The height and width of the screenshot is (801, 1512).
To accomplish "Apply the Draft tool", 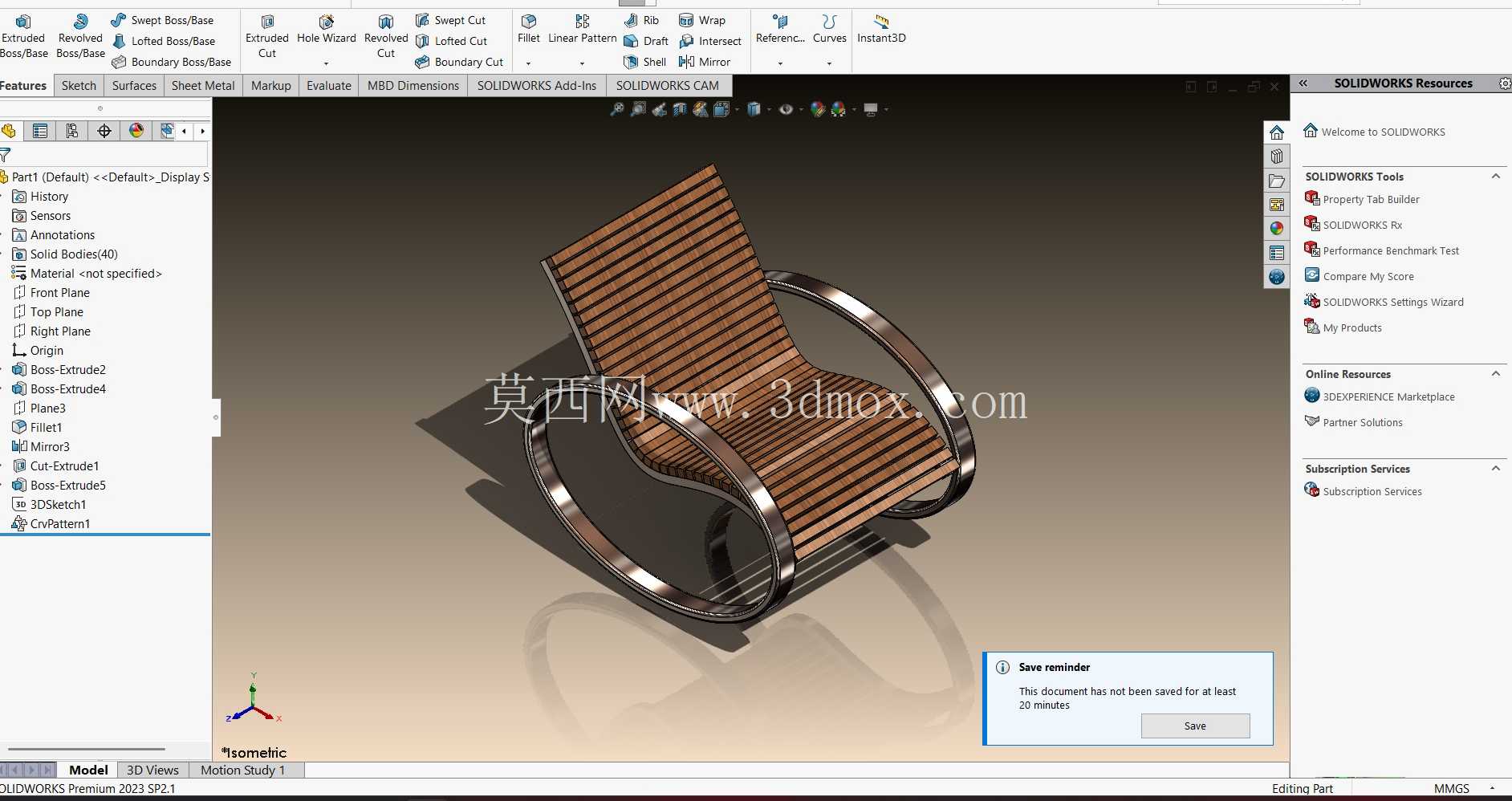I will (x=646, y=41).
